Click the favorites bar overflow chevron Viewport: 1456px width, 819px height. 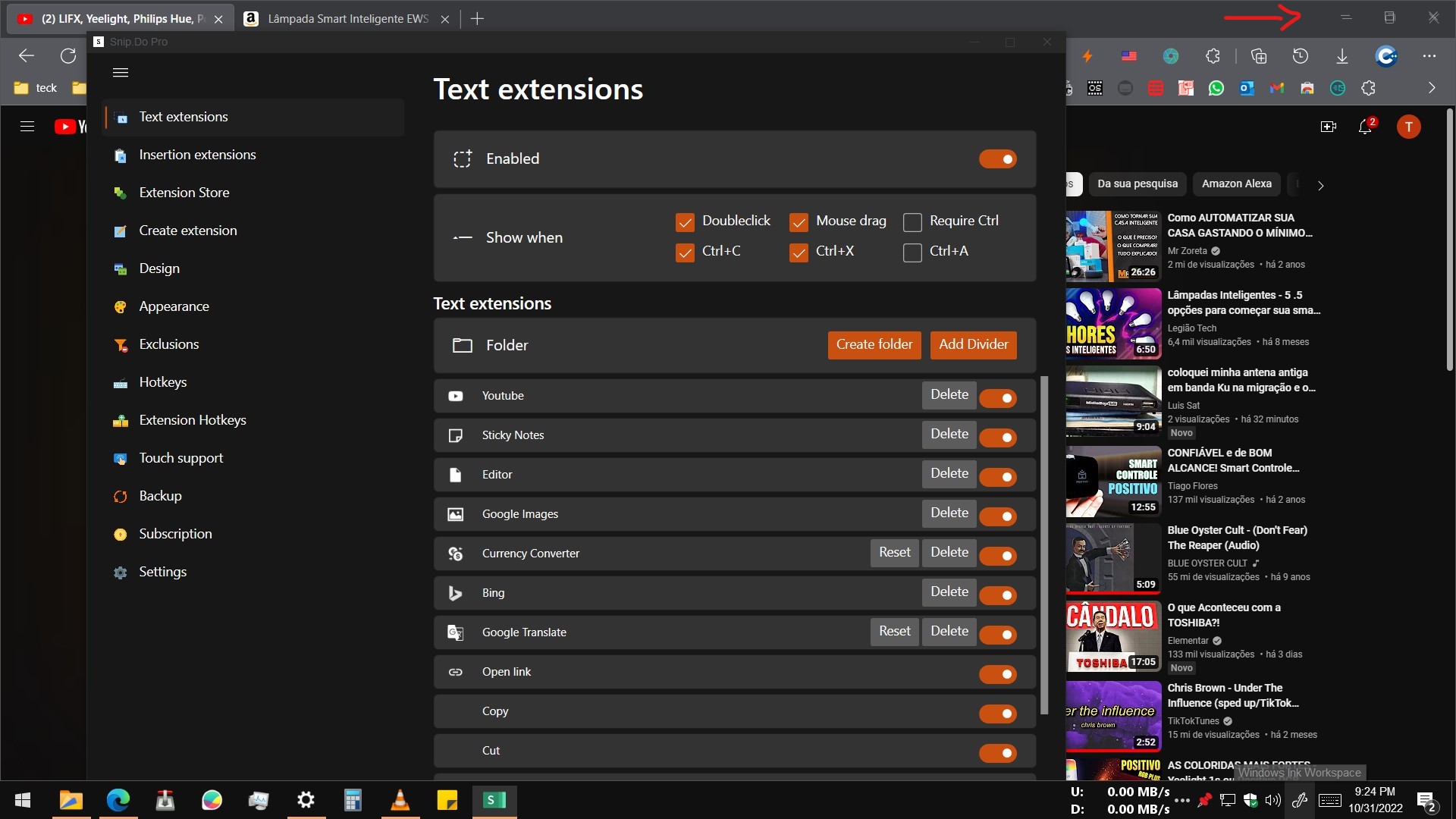point(1432,87)
